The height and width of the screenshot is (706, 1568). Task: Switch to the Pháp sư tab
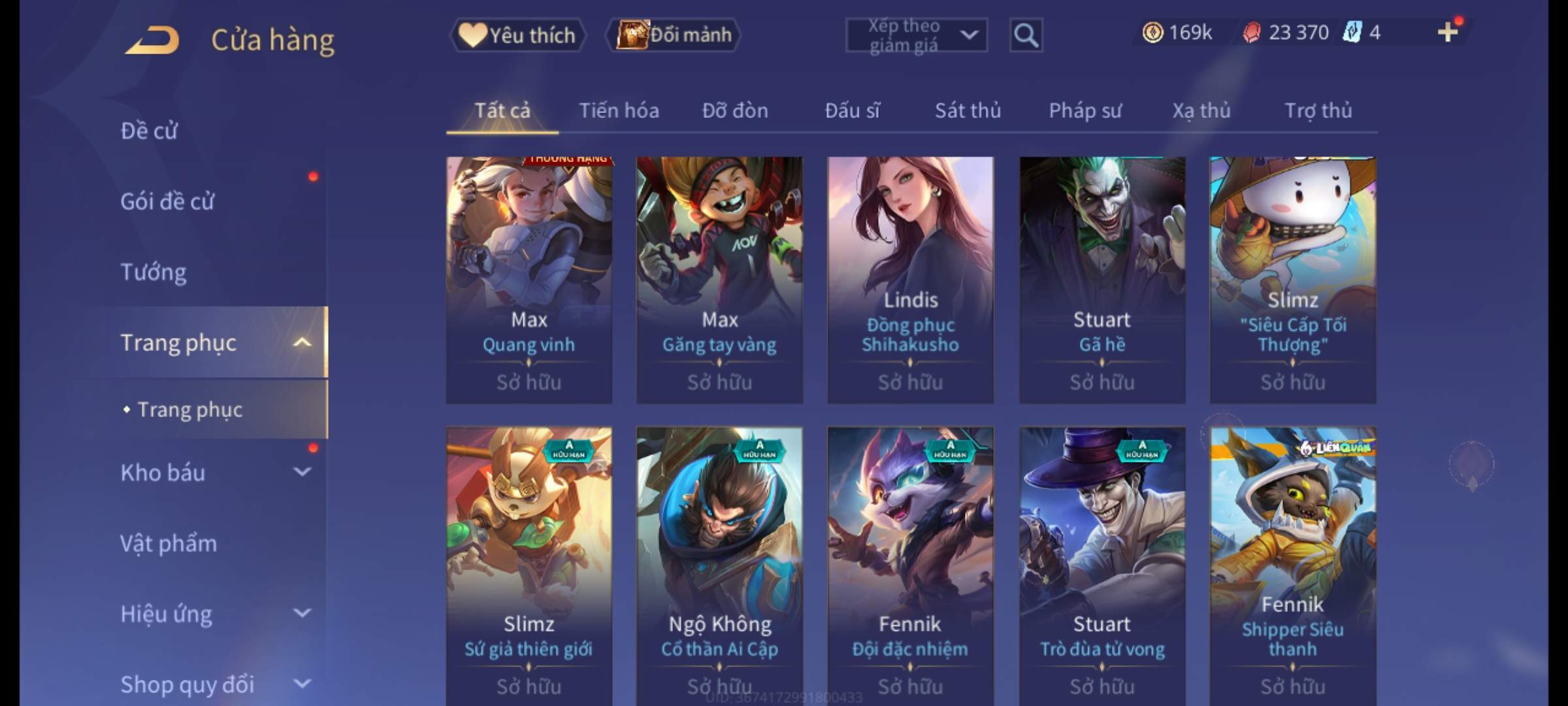click(1085, 110)
